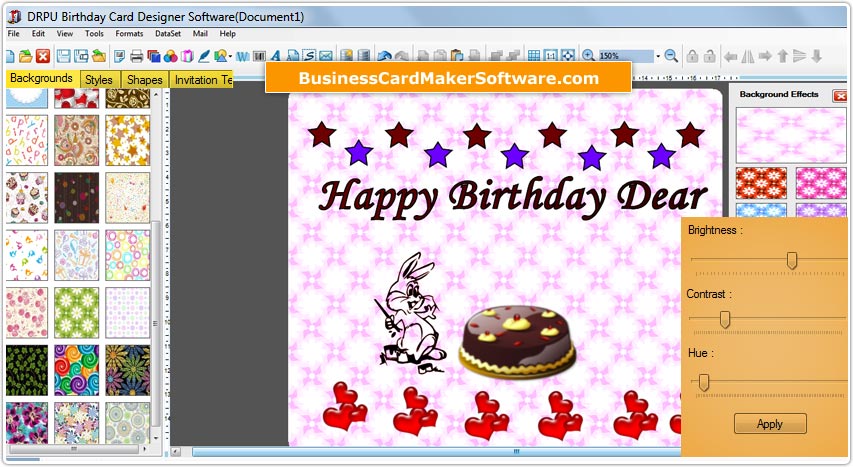Switch to the Invitation Templates tab

click(x=202, y=79)
